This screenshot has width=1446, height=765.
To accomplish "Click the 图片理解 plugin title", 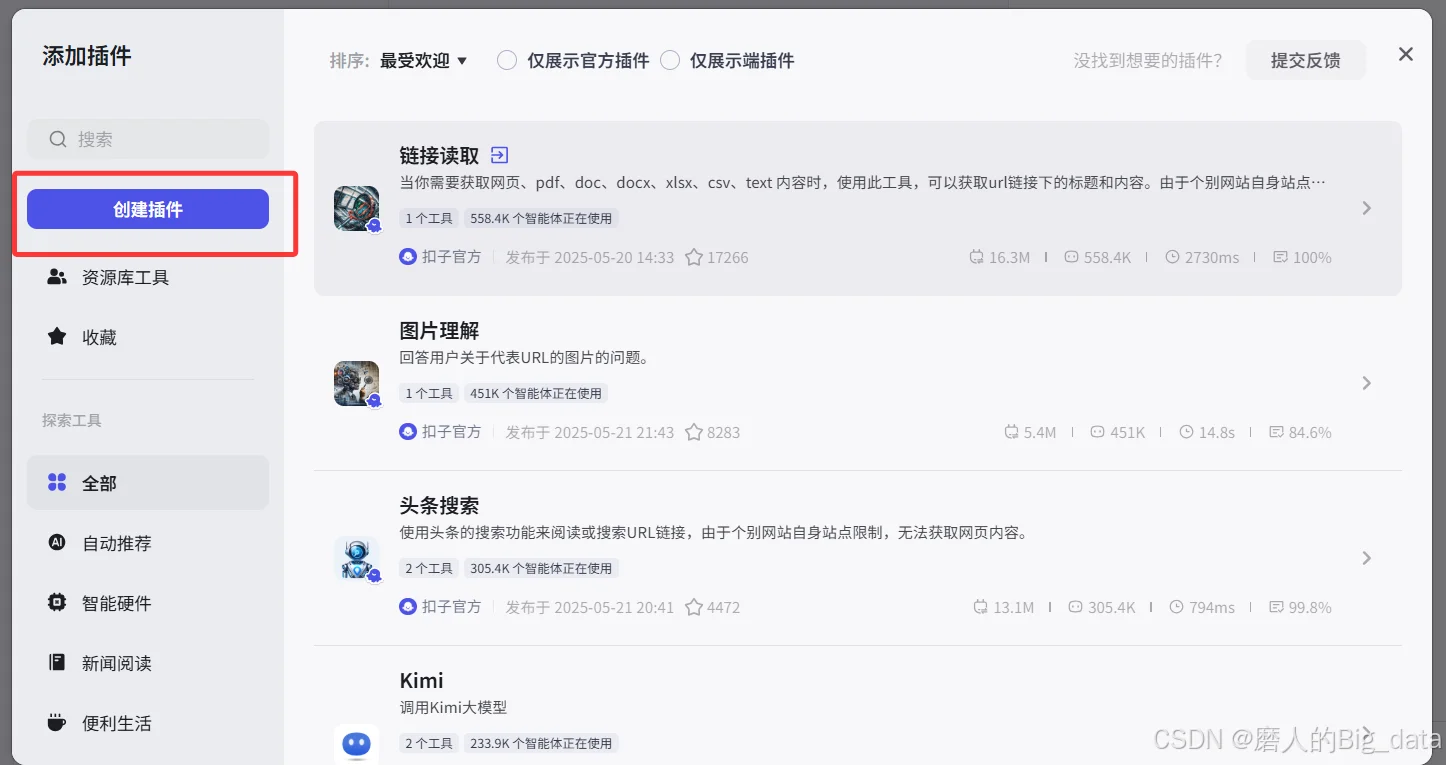I will click(x=440, y=330).
